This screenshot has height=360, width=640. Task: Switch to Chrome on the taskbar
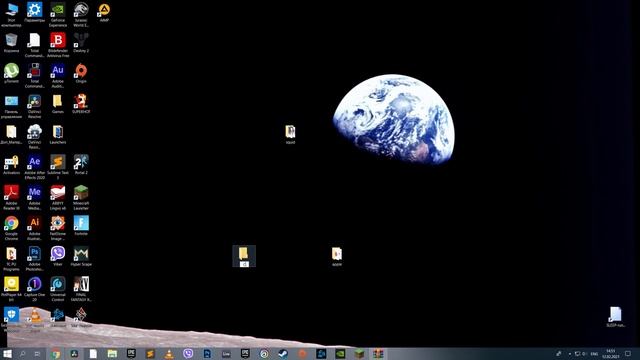56,354
